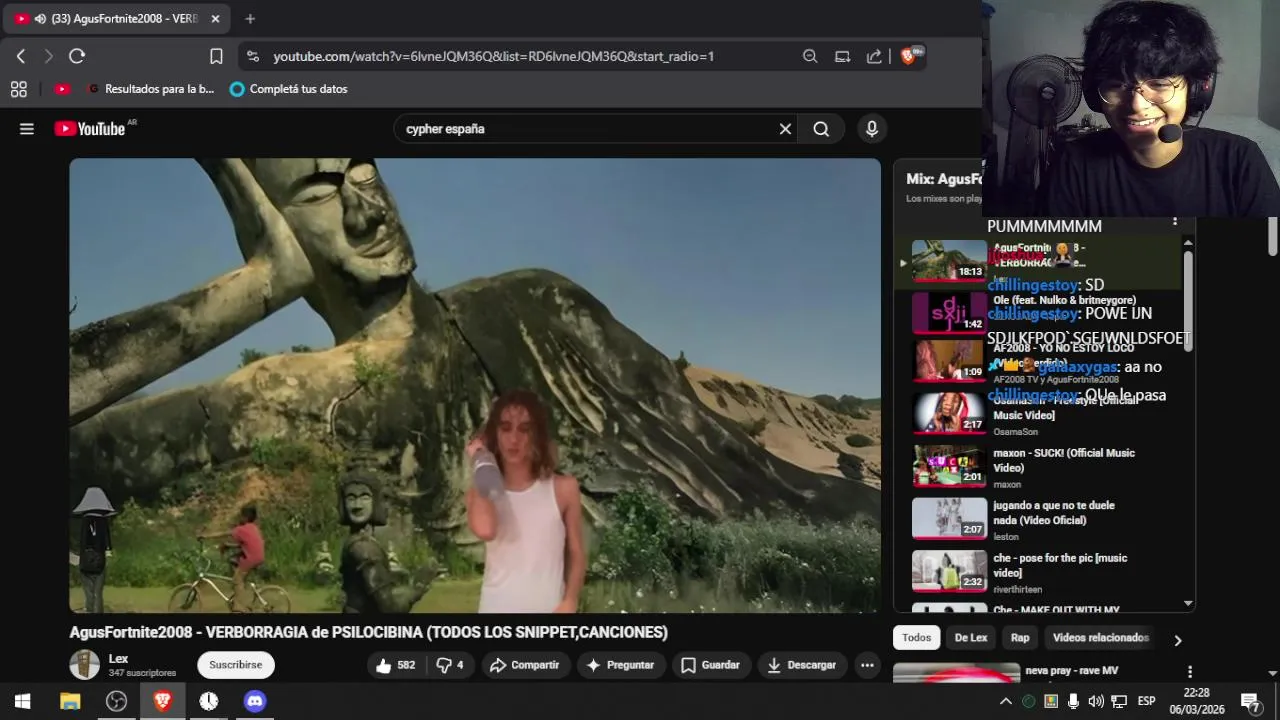This screenshot has height=720, width=1280.
Task: Select the Rap chip
Action: (x=1020, y=638)
